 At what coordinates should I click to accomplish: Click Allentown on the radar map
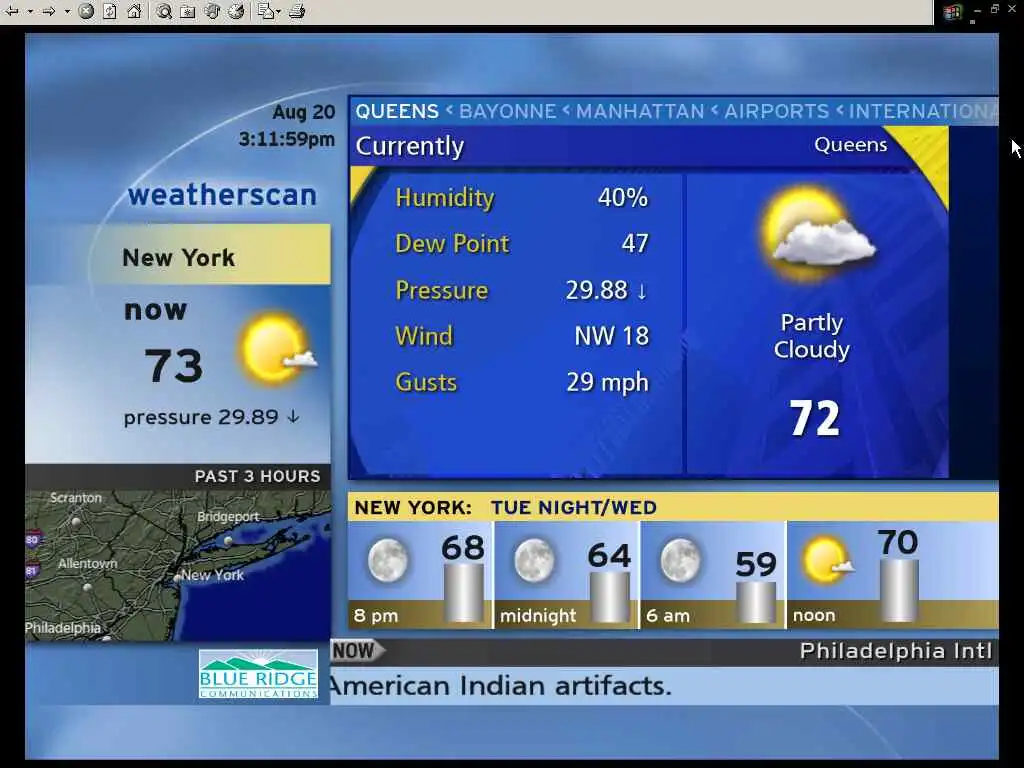click(88, 564)
